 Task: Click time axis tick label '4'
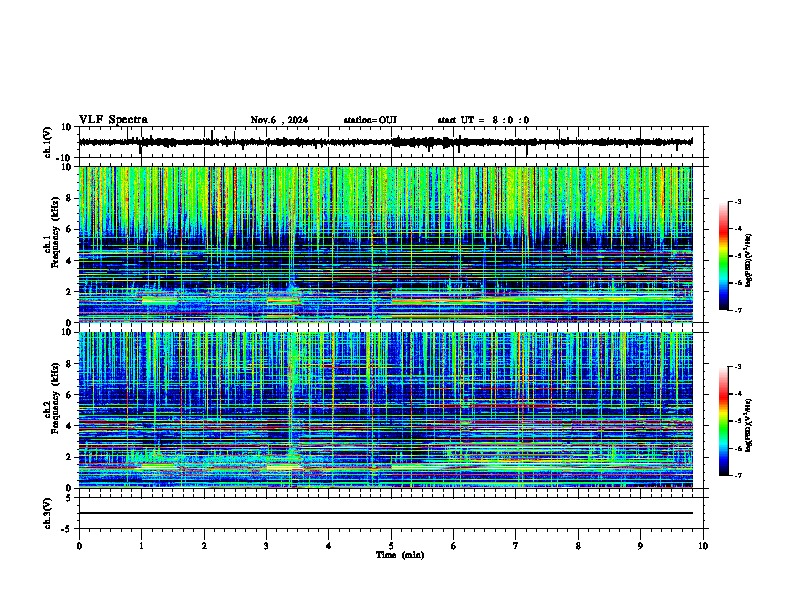(x=329, y=546)
